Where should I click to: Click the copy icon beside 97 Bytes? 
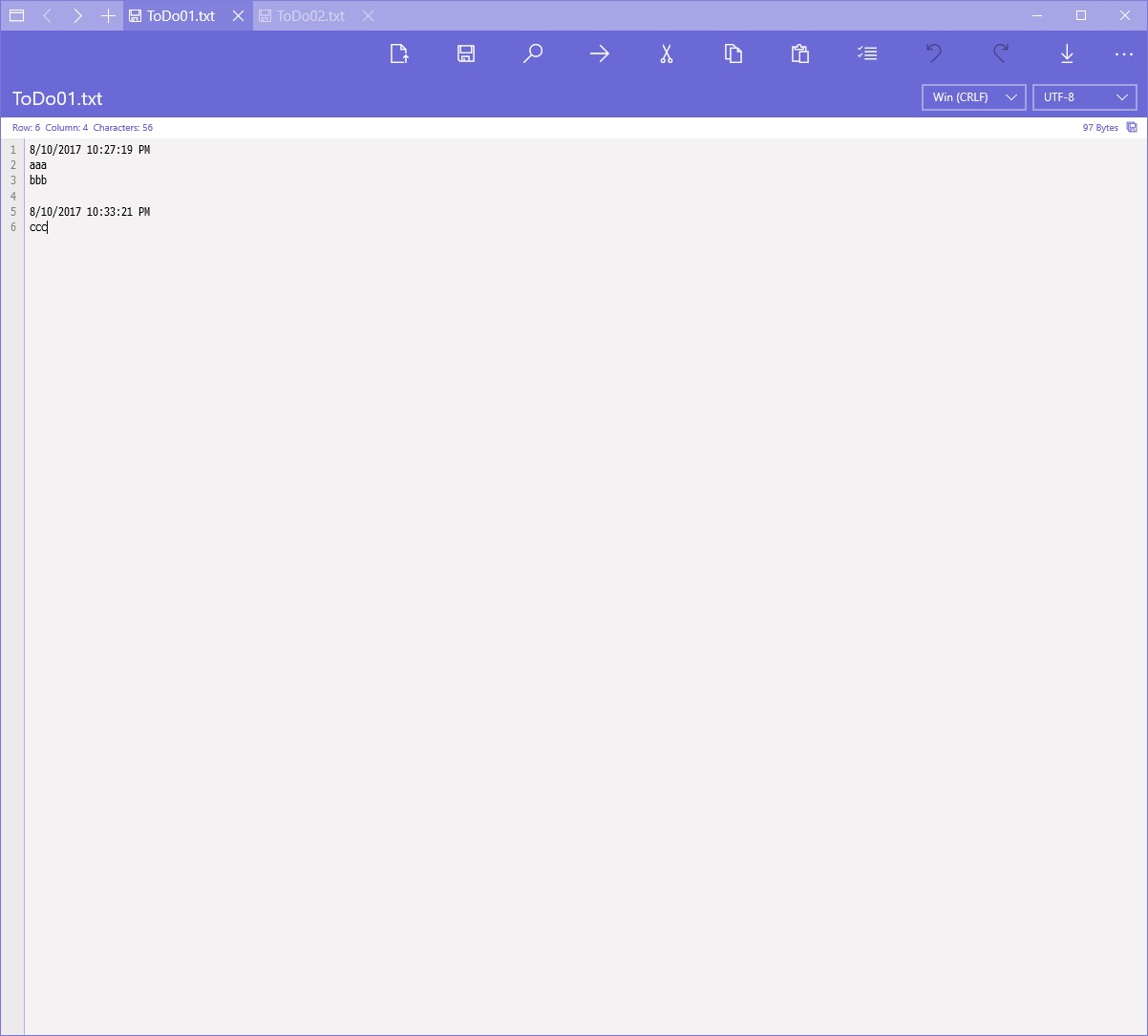click(1132, 127)
